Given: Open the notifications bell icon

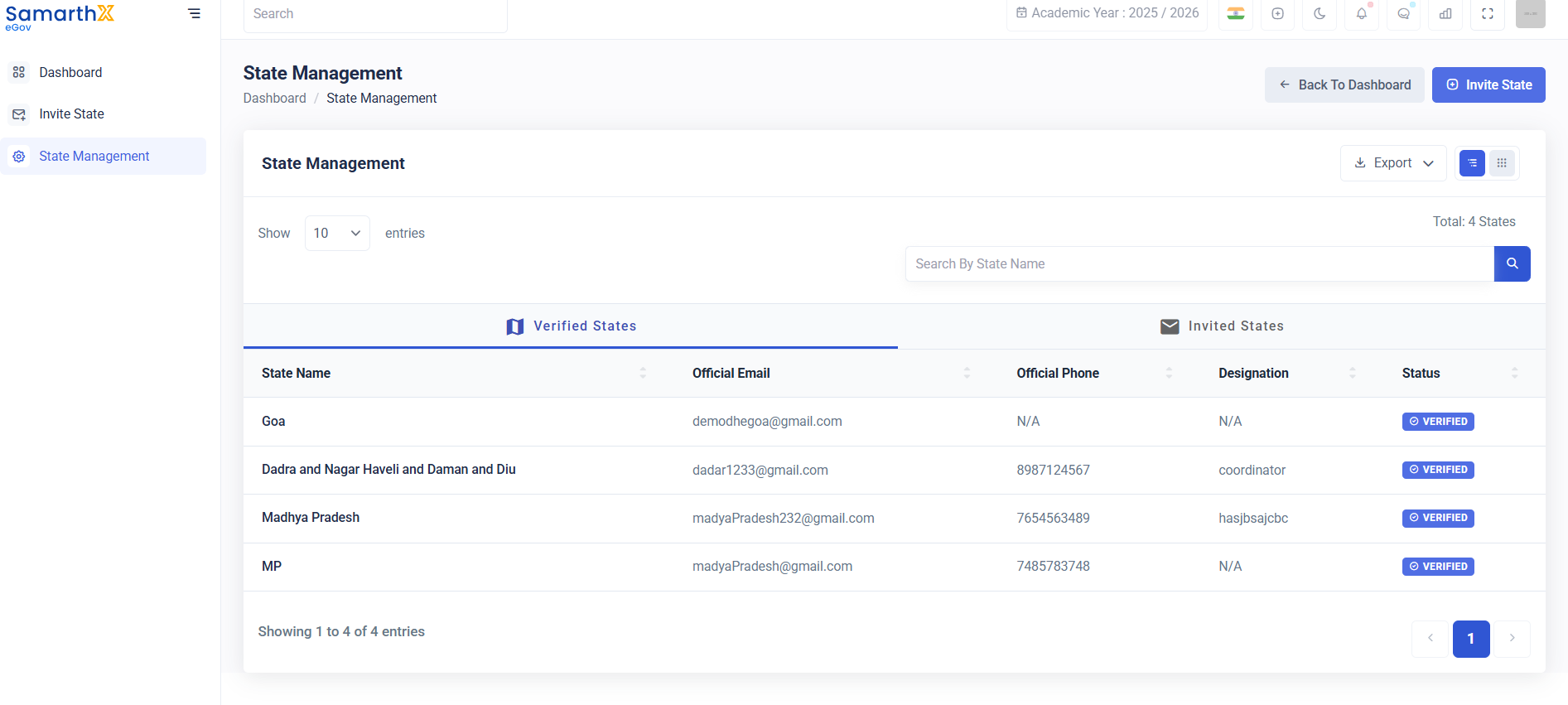Looking at the screenshot, I should (x=1362, y=13).
